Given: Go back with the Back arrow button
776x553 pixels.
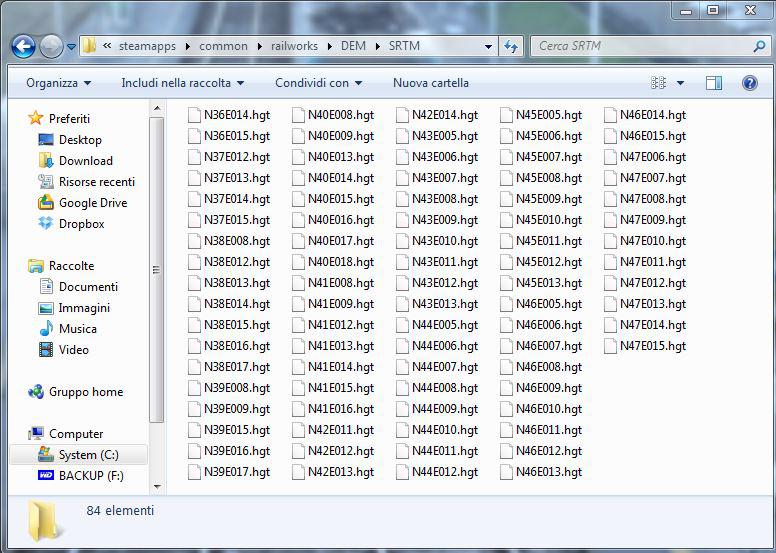Looking at the screenshot, I should pos(23,47).
